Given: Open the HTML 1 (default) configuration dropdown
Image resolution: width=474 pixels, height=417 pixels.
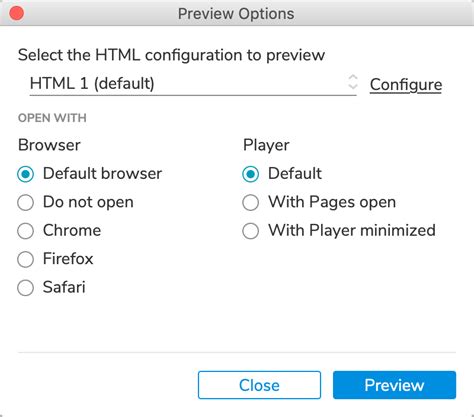Looking at the screenshot, I should tap(193, 83).
